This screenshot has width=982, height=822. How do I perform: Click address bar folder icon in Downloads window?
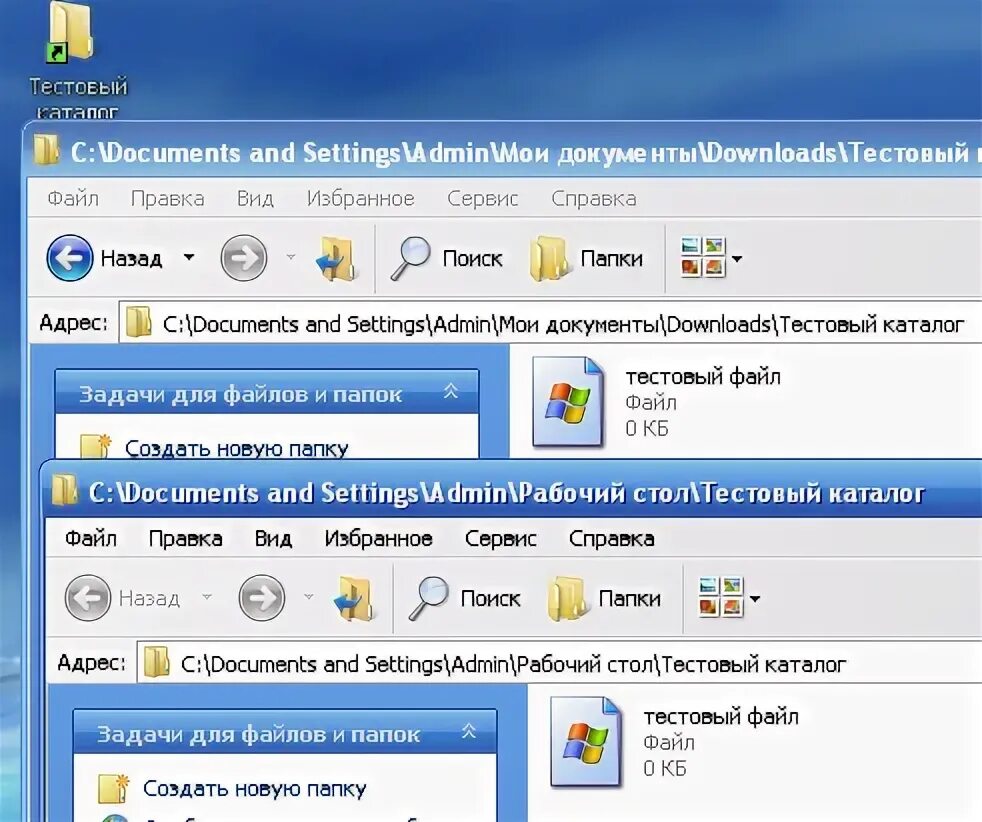point(138,322)
